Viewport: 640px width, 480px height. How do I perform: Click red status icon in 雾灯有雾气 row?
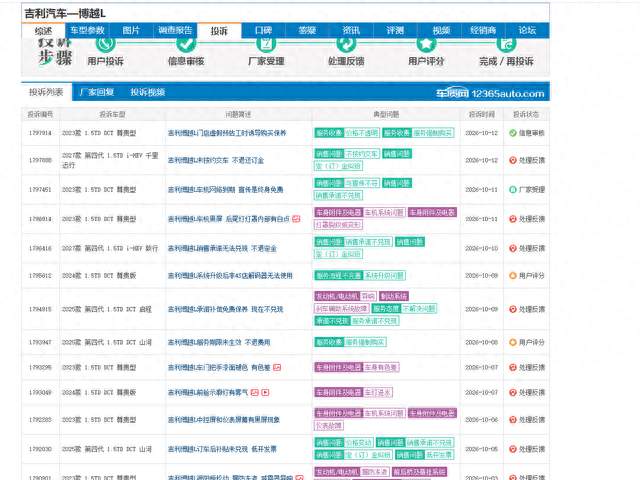coord(513,392)
